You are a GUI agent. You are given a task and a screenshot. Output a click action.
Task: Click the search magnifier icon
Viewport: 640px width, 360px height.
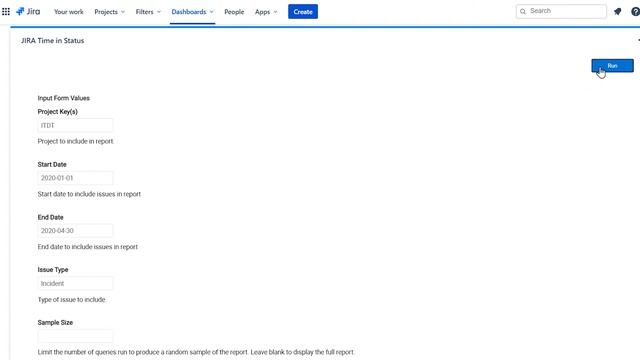coord(523,11)
